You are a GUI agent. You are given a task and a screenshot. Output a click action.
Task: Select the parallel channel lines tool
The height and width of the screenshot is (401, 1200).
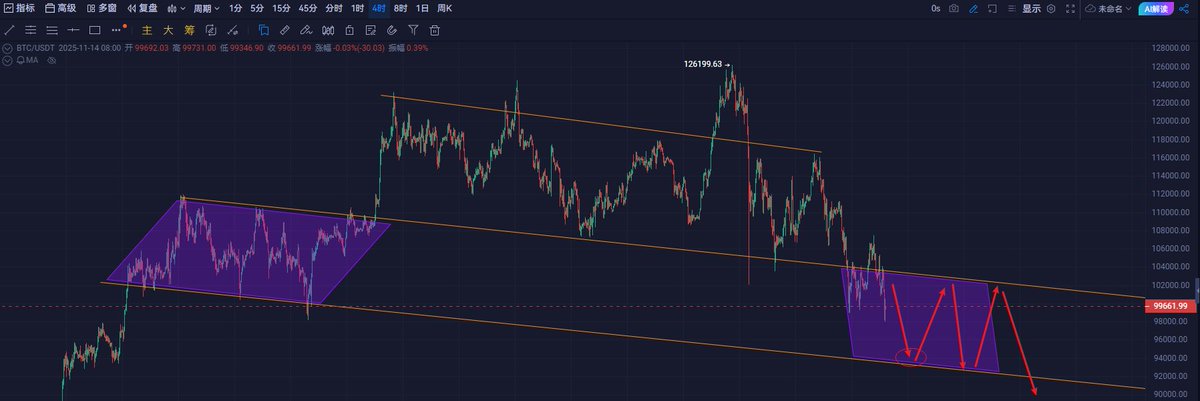click(x=31, y=30)
